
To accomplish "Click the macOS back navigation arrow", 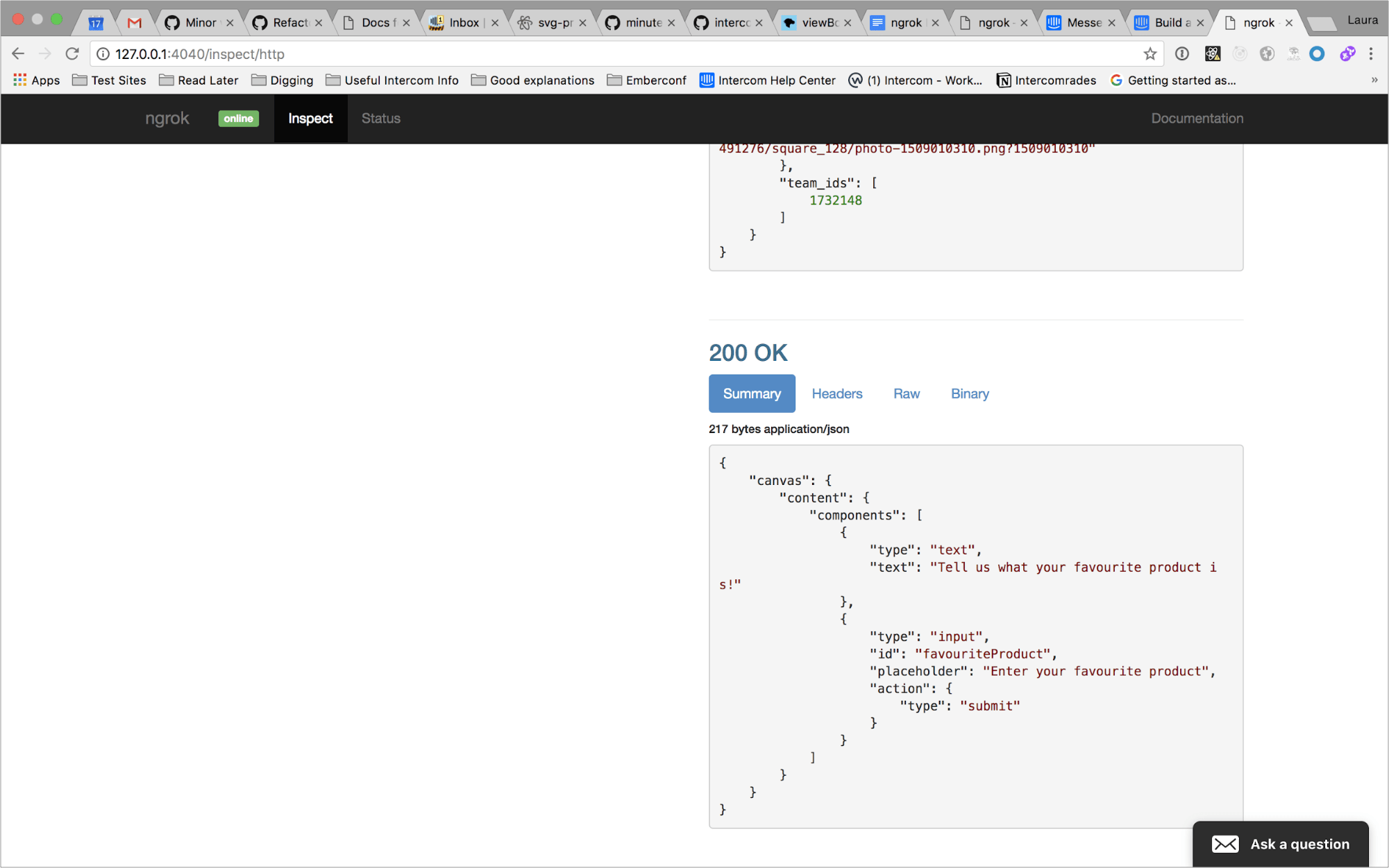I will (x=19, y=53).
